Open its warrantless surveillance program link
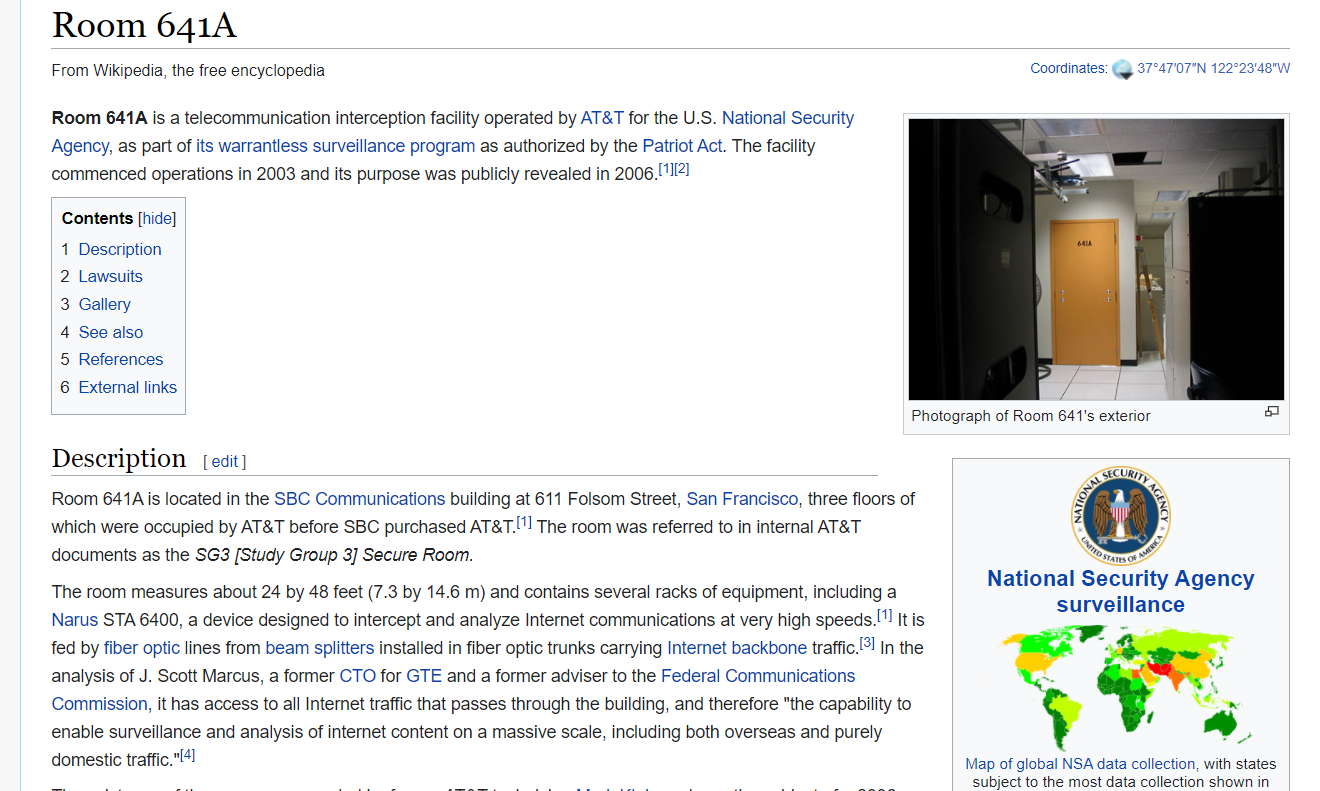This screenshot has width=1320, height=791. (x=336, y=146)
